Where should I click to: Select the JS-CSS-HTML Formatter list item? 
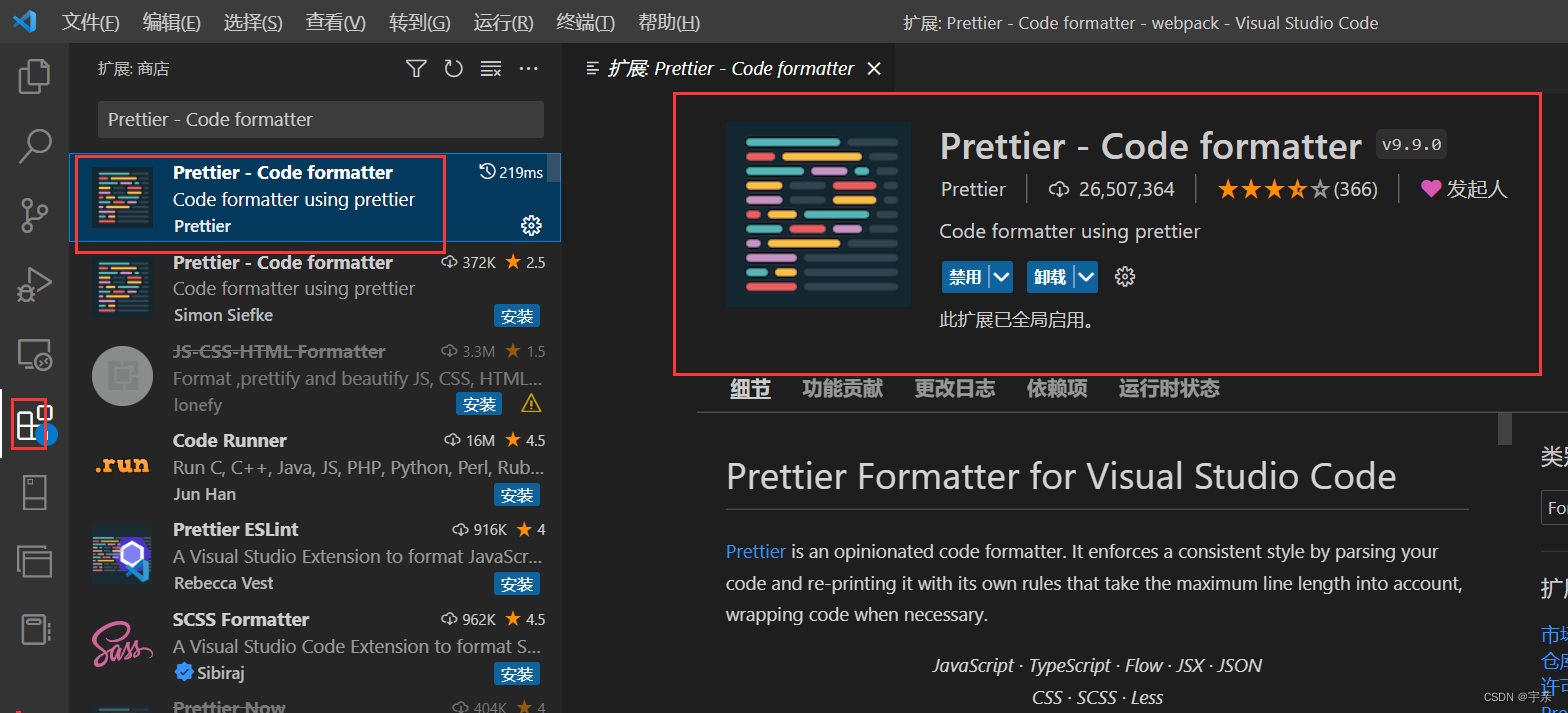click(315, 378)
